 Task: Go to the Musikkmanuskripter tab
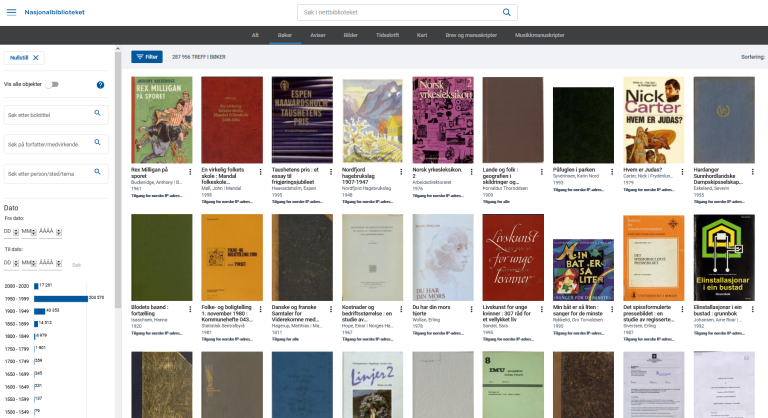click(x=540, y=35)
